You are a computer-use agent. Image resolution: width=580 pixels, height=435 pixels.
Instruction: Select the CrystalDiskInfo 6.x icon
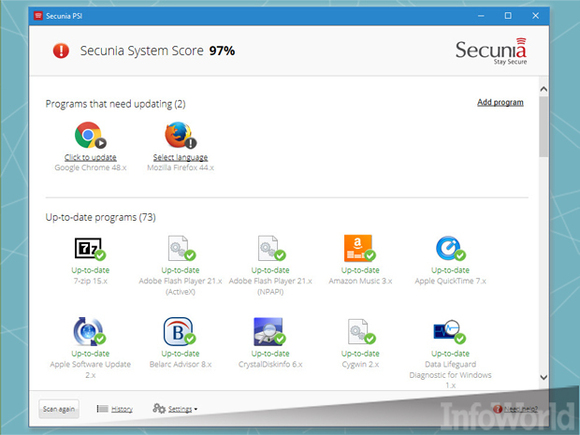(x=270, y=331)
